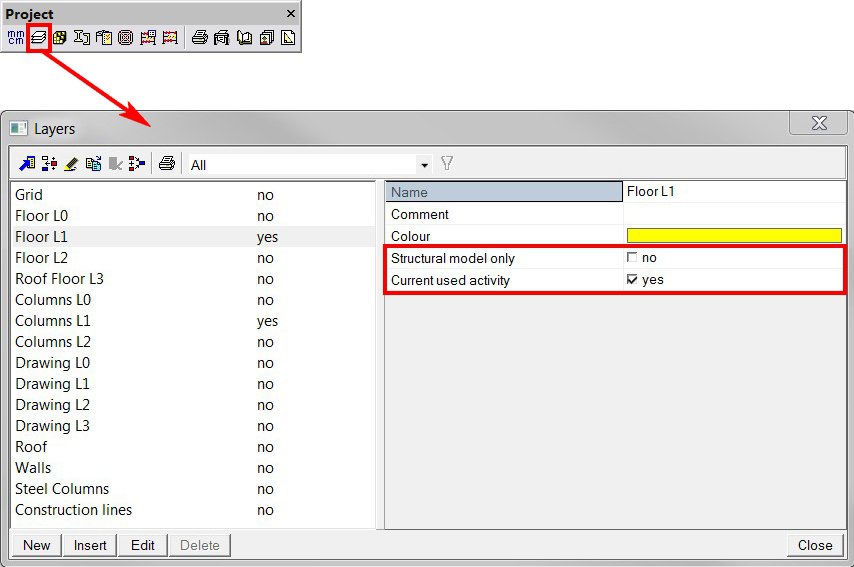
Task: Click the Edit button
Action: click(x=143, y=545)
